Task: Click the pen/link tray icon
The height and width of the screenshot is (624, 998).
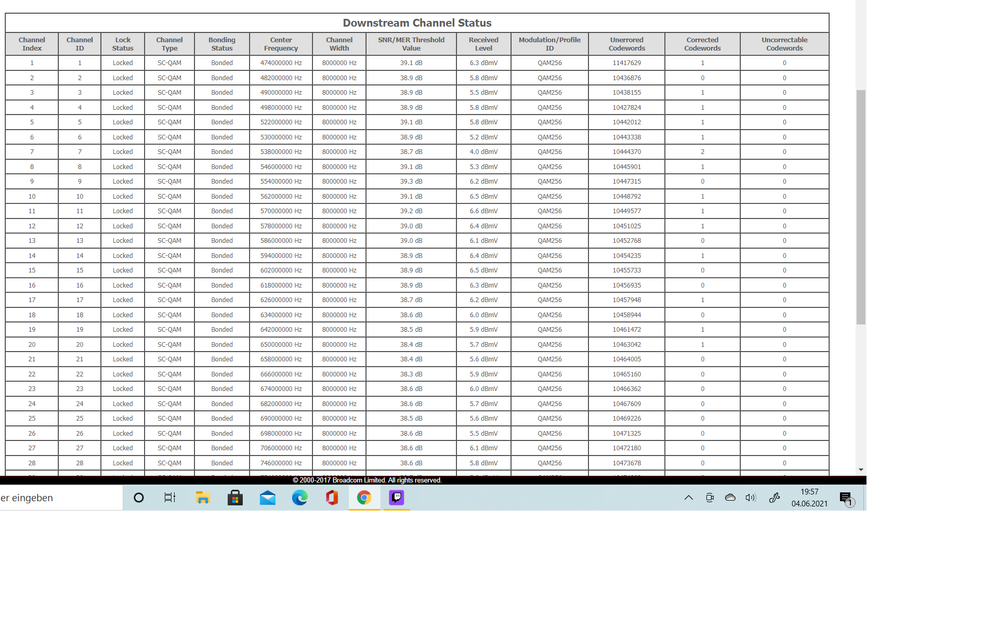Action: [x=774, y=498]
